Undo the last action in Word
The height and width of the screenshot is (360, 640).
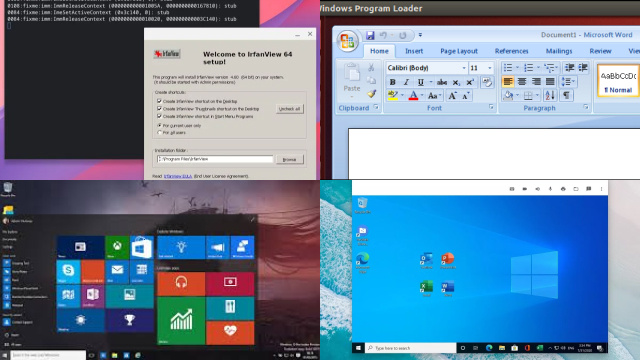[x=383, y=36]
